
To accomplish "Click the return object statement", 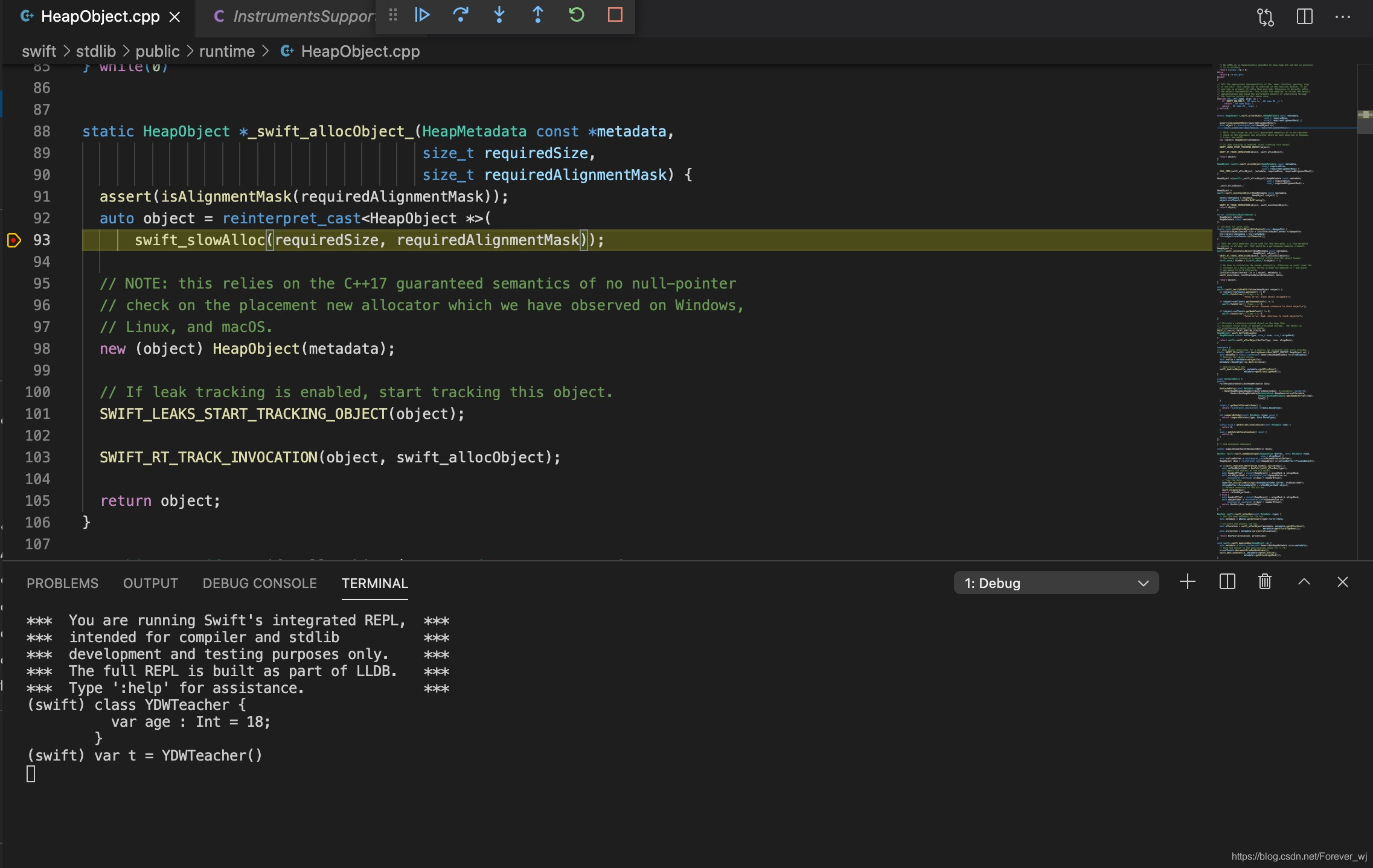I will coord(160,501).
